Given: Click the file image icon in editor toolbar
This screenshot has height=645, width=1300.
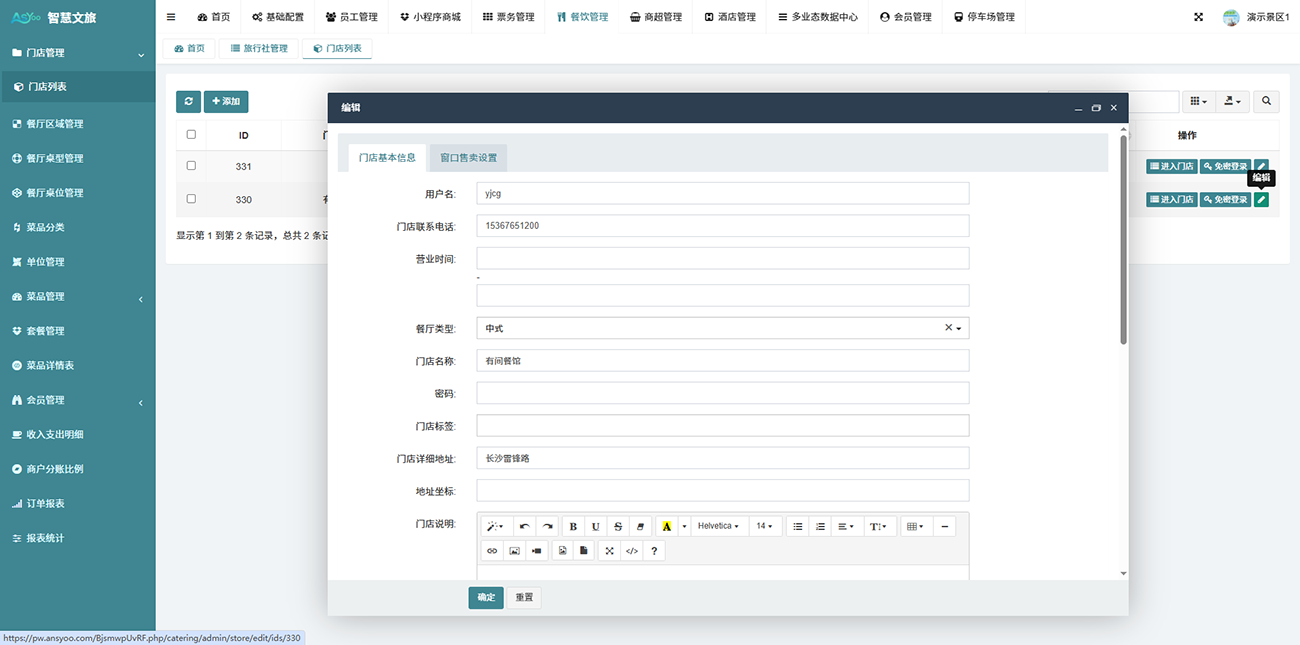Looking at the screenshot, I should click(x=562, y=550).
